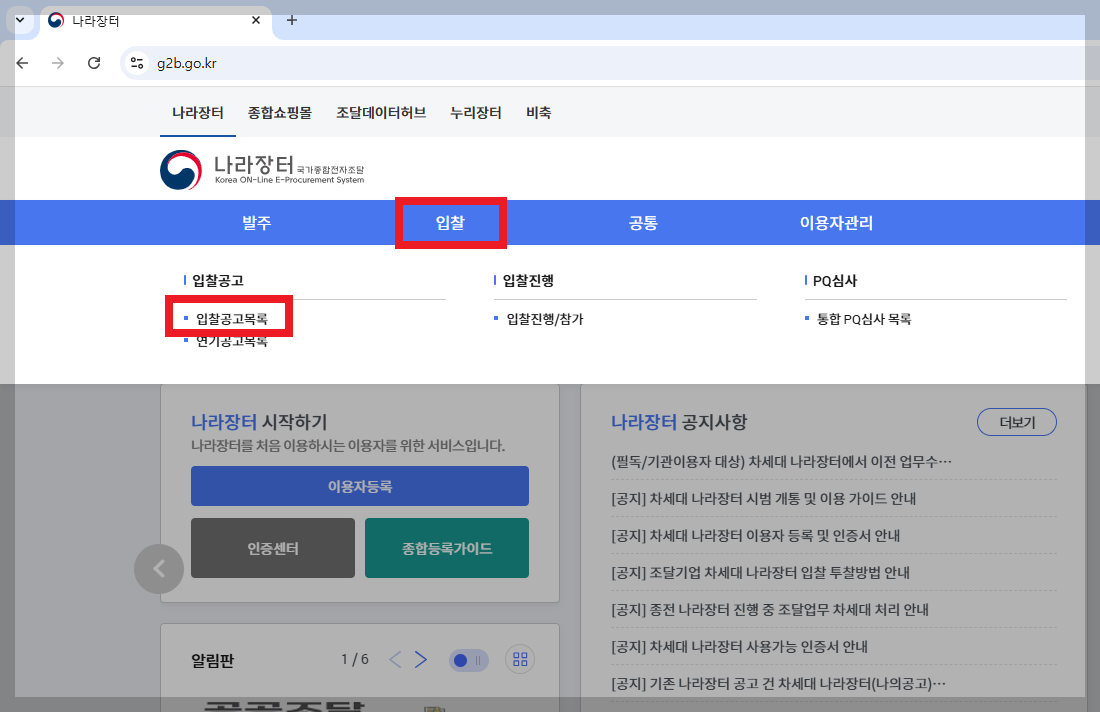Click the 알림판 1 / 6 page counter
Screen dimensions: 1100x712
tap(355, 659)
